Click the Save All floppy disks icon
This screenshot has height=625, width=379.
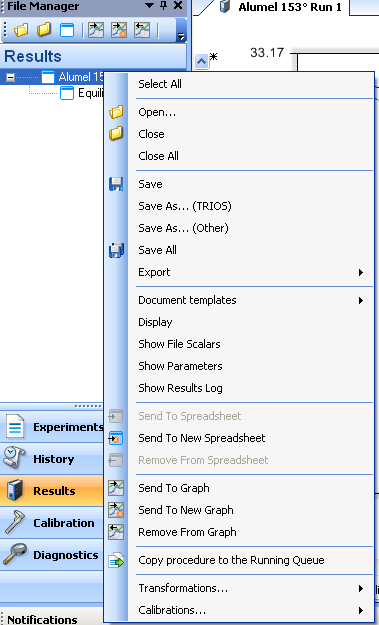(116, 250)
